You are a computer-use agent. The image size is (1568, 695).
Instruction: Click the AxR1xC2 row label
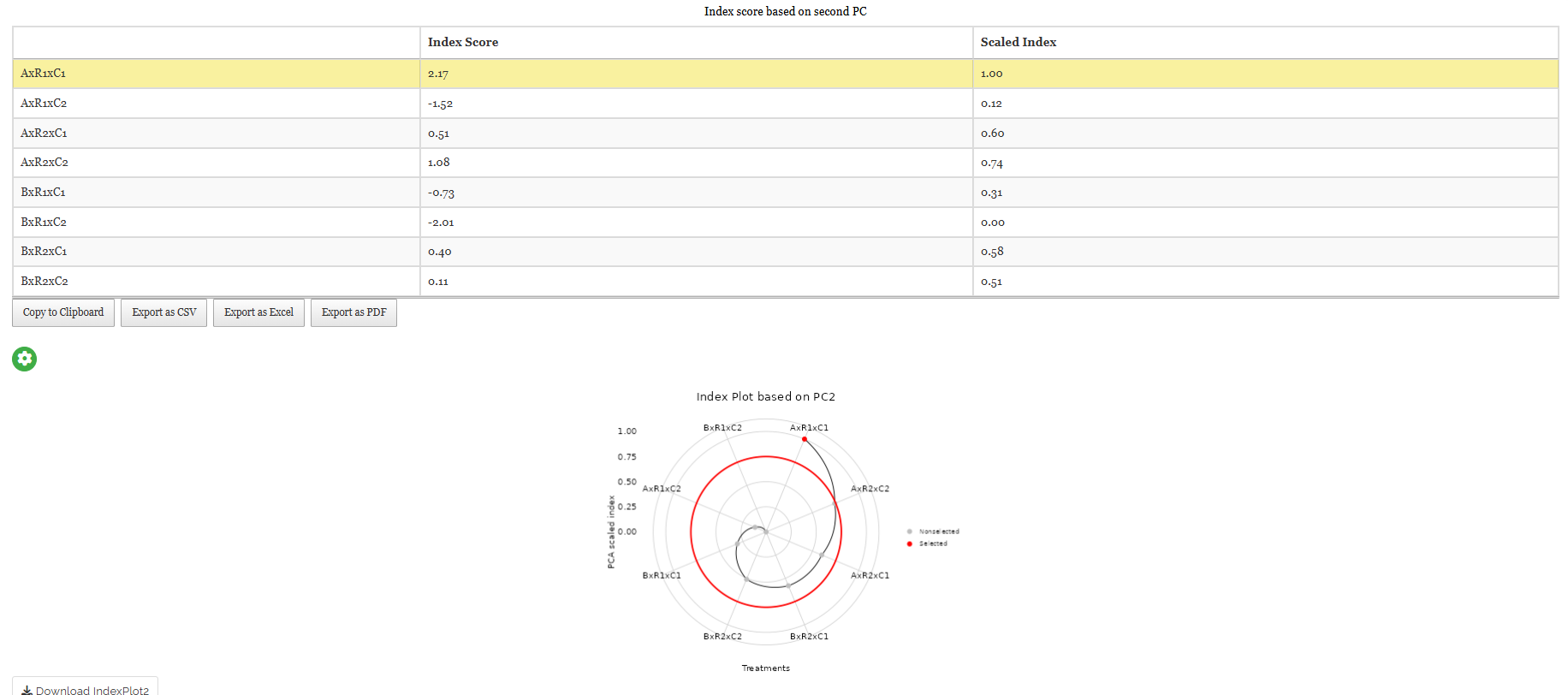tap(44, 103)
